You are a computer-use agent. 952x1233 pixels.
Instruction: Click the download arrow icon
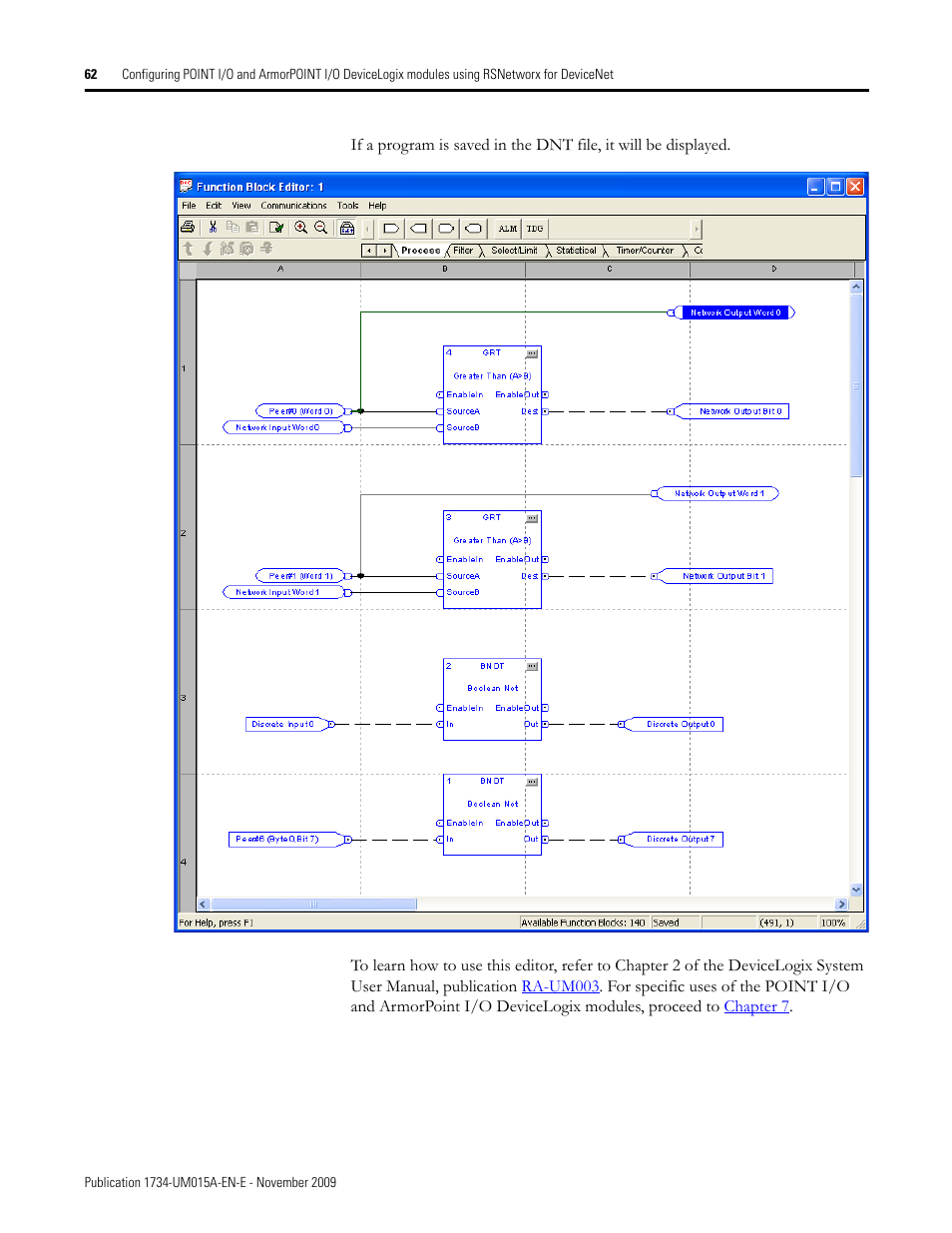click(208, 249)
